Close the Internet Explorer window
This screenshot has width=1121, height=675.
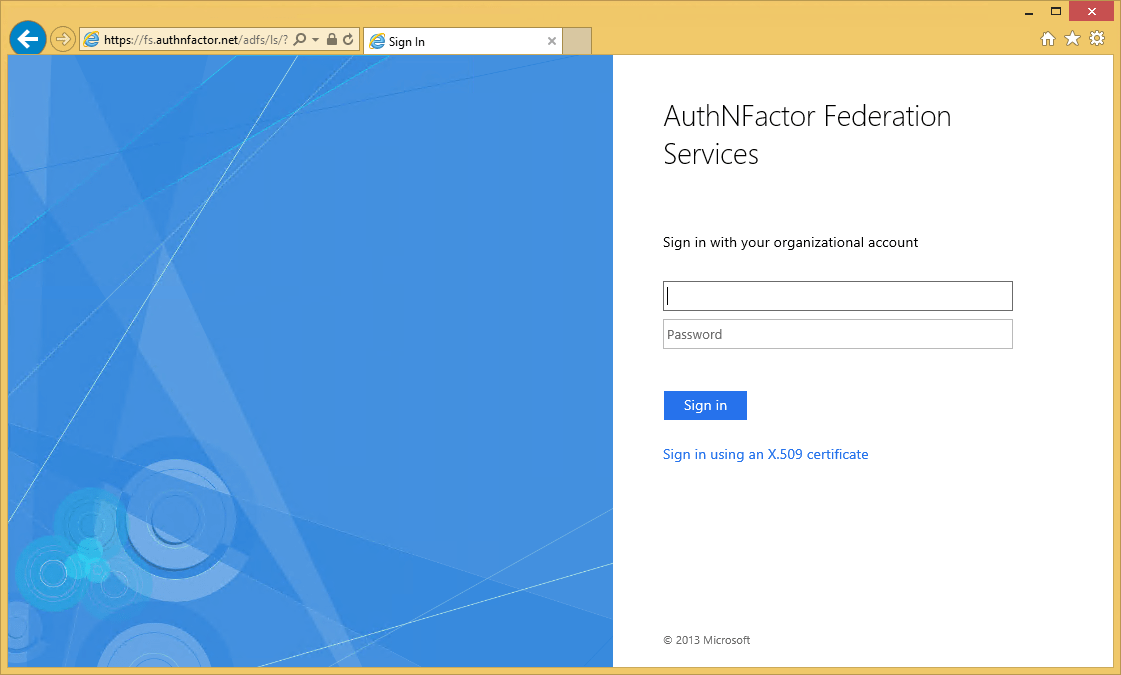[x=1091, y=11]
